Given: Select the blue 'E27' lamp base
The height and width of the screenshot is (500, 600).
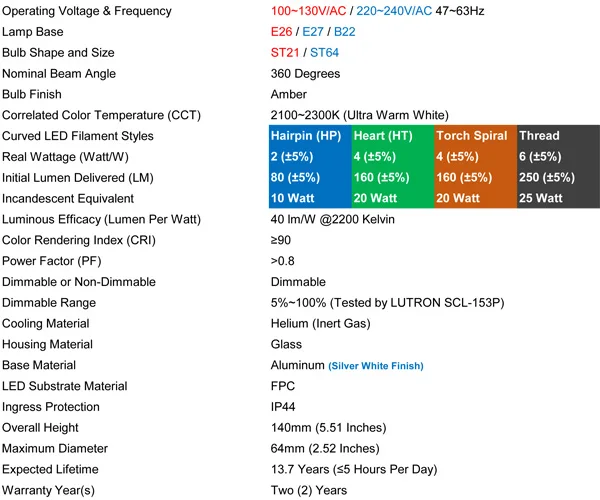Looking at the screenshot, I should pyautogui.click(x=313, y=32).
